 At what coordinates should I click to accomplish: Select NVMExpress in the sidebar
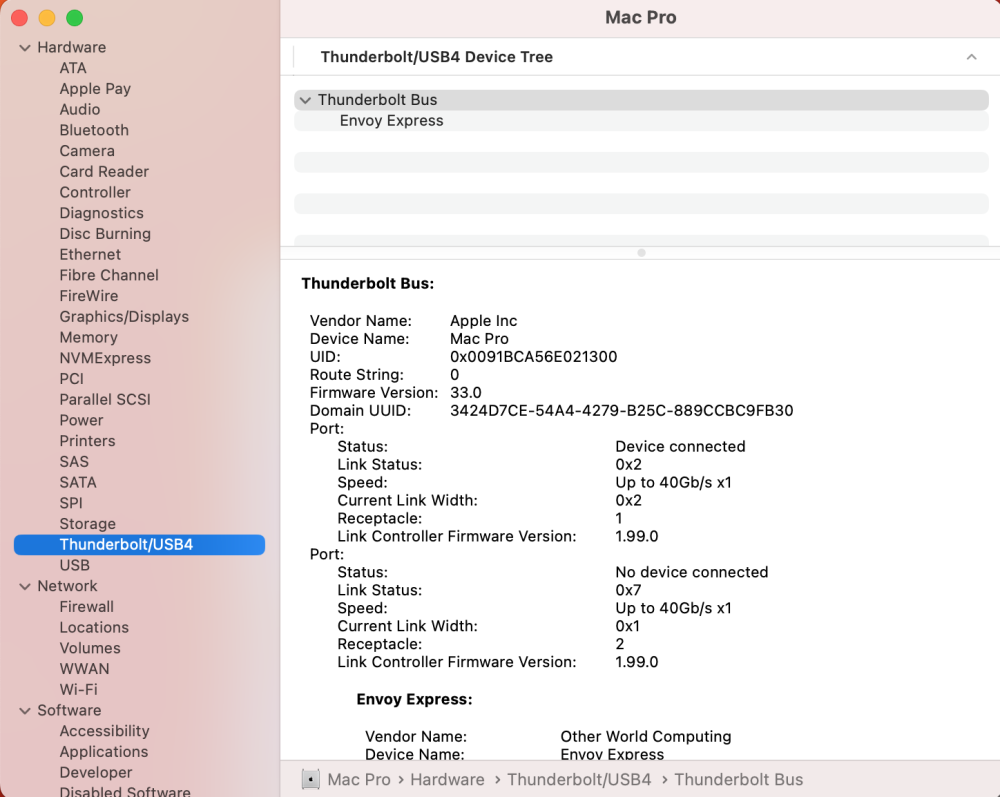[x=105, y=358]
